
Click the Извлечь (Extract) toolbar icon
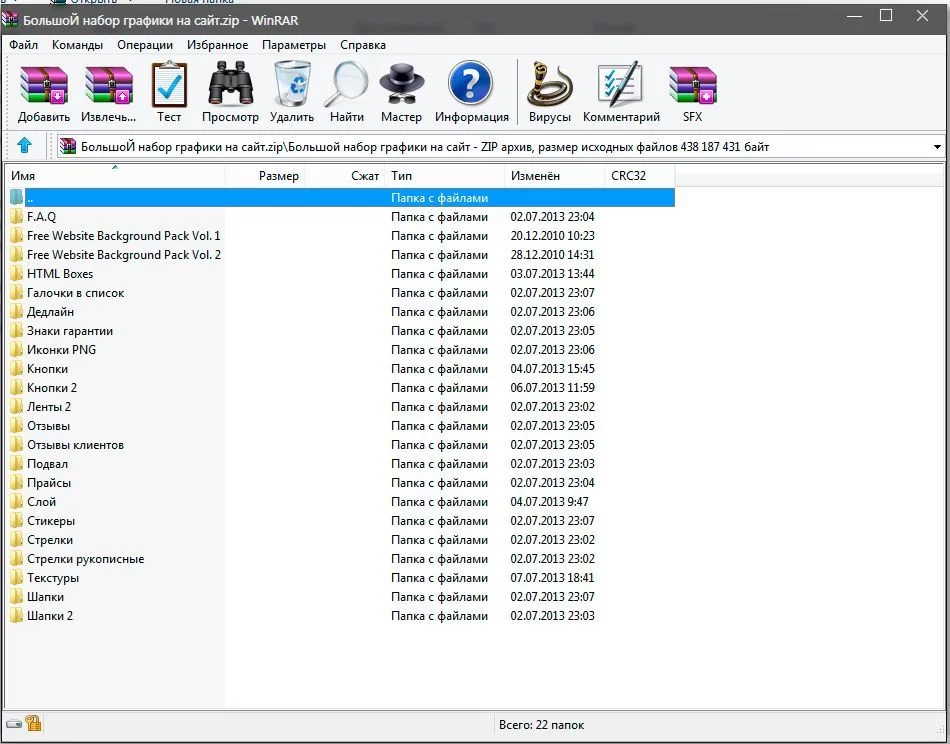(x=108, y=86)
